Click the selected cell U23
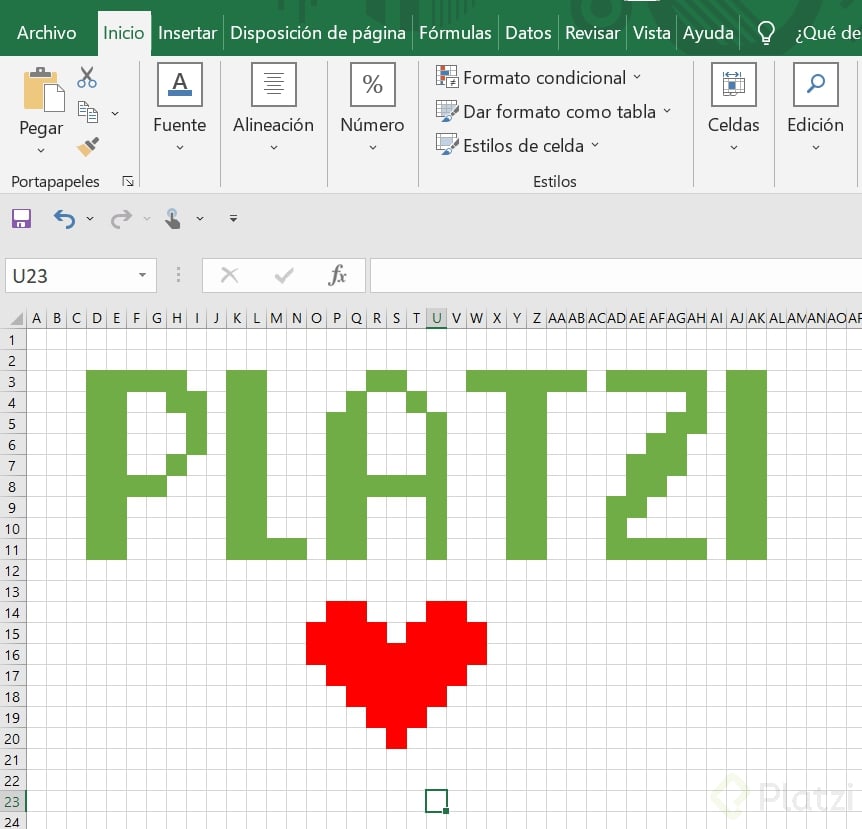This screenshot has height=829, width=862. [436, 801]
